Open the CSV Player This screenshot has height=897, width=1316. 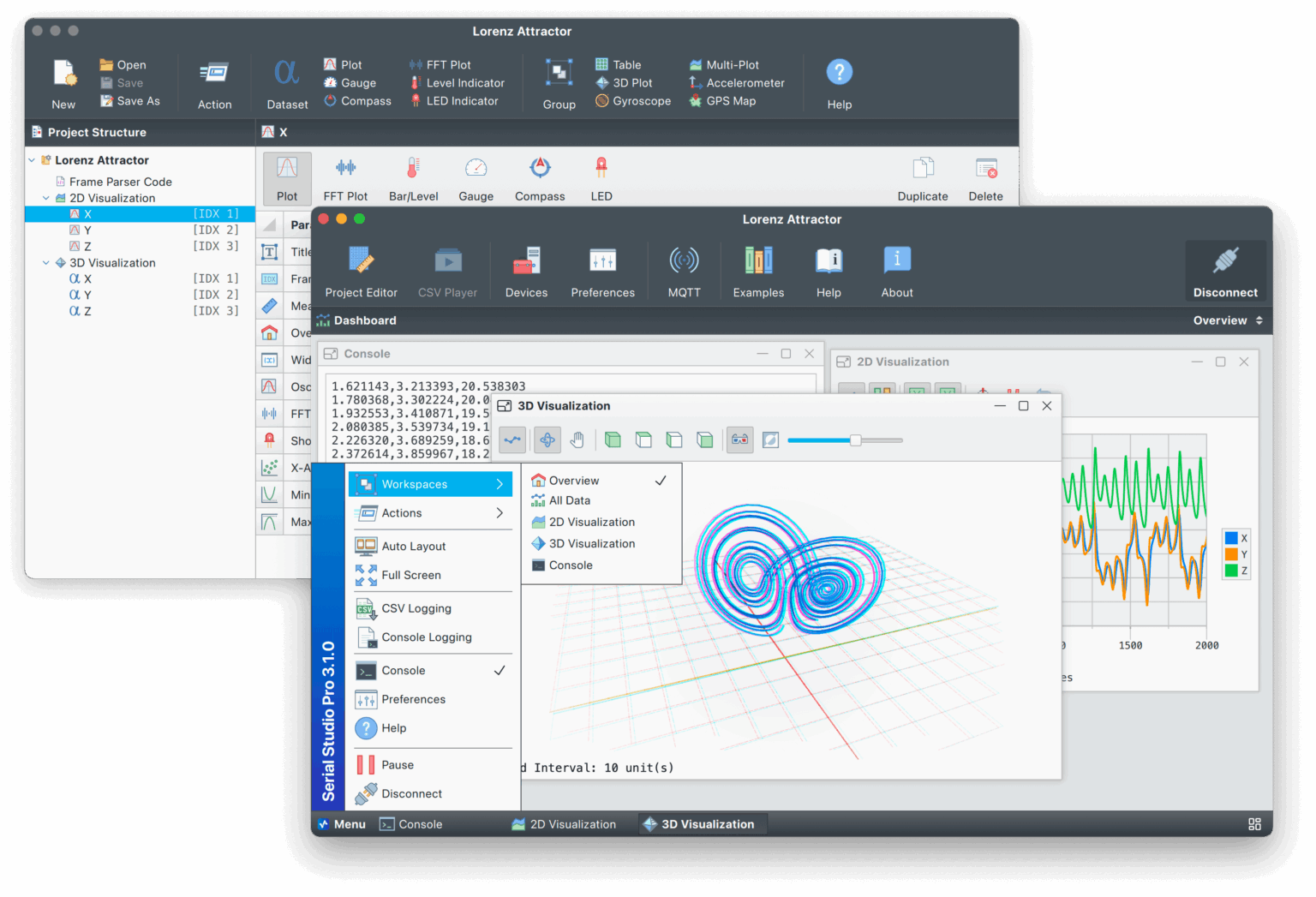(x=447, y=268)
